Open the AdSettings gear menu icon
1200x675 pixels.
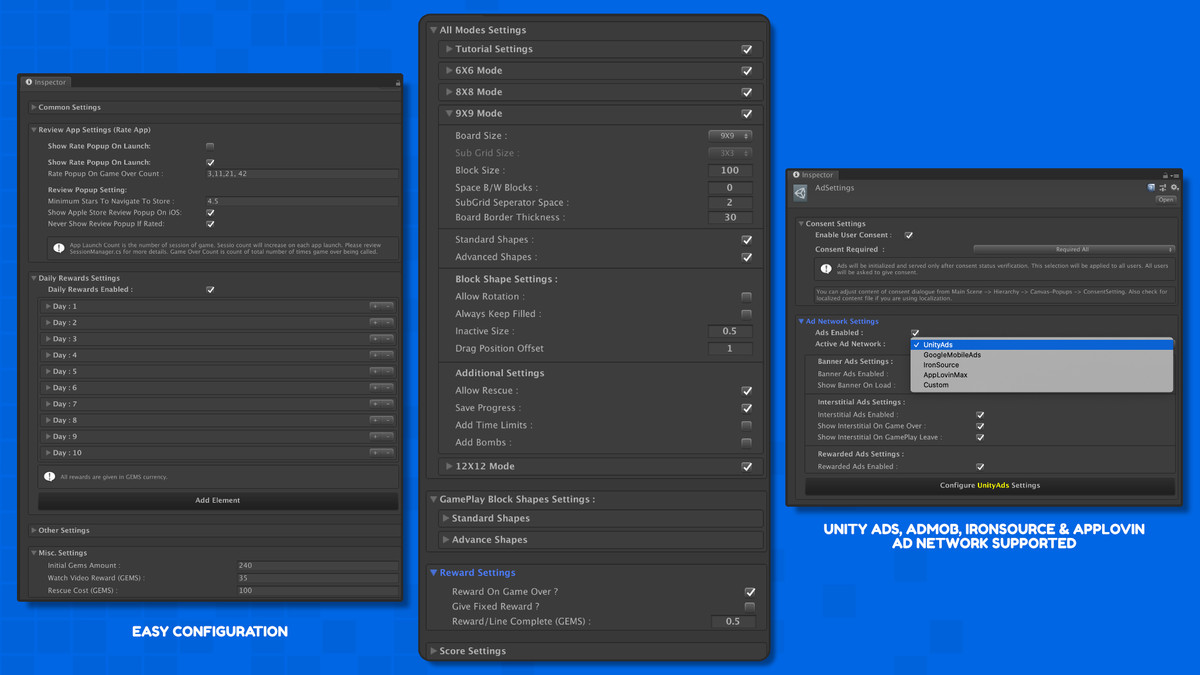(x=1174, y=188)
